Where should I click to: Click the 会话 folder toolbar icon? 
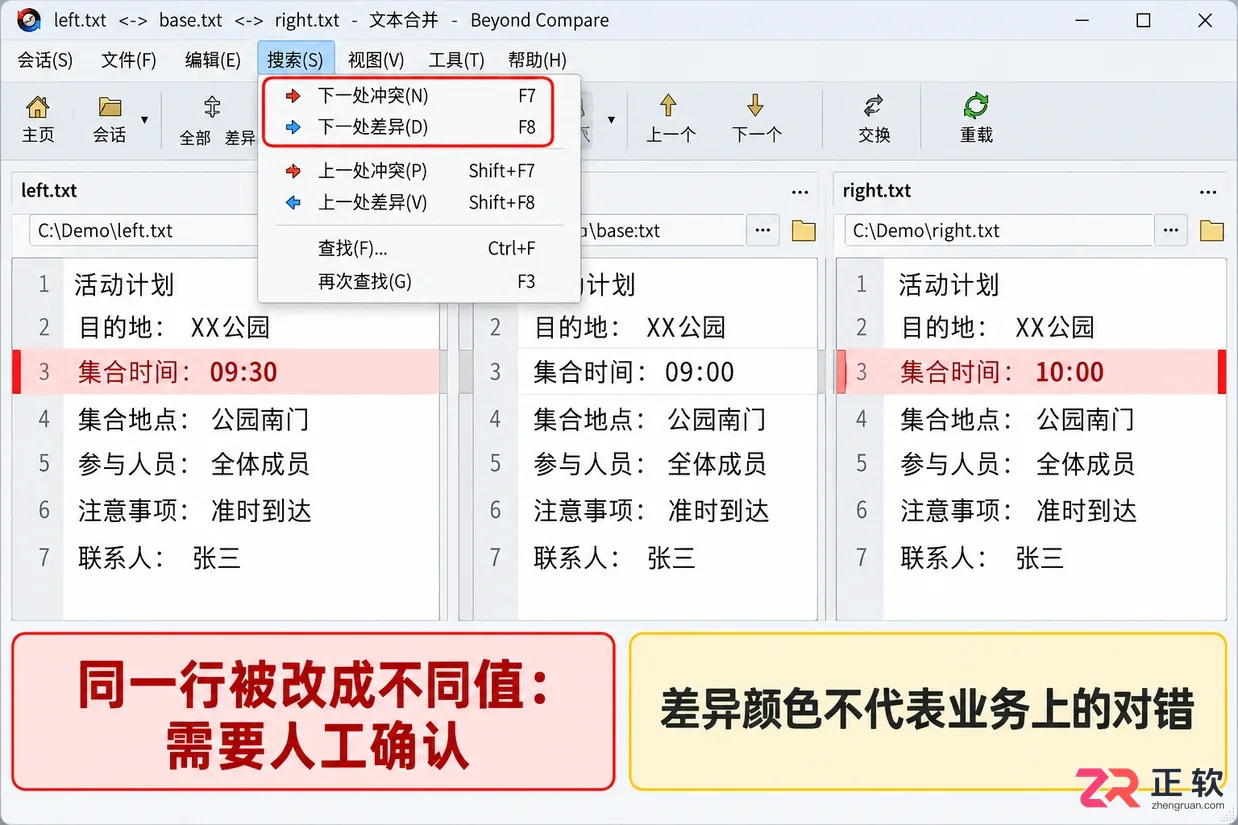coord(110,119)
